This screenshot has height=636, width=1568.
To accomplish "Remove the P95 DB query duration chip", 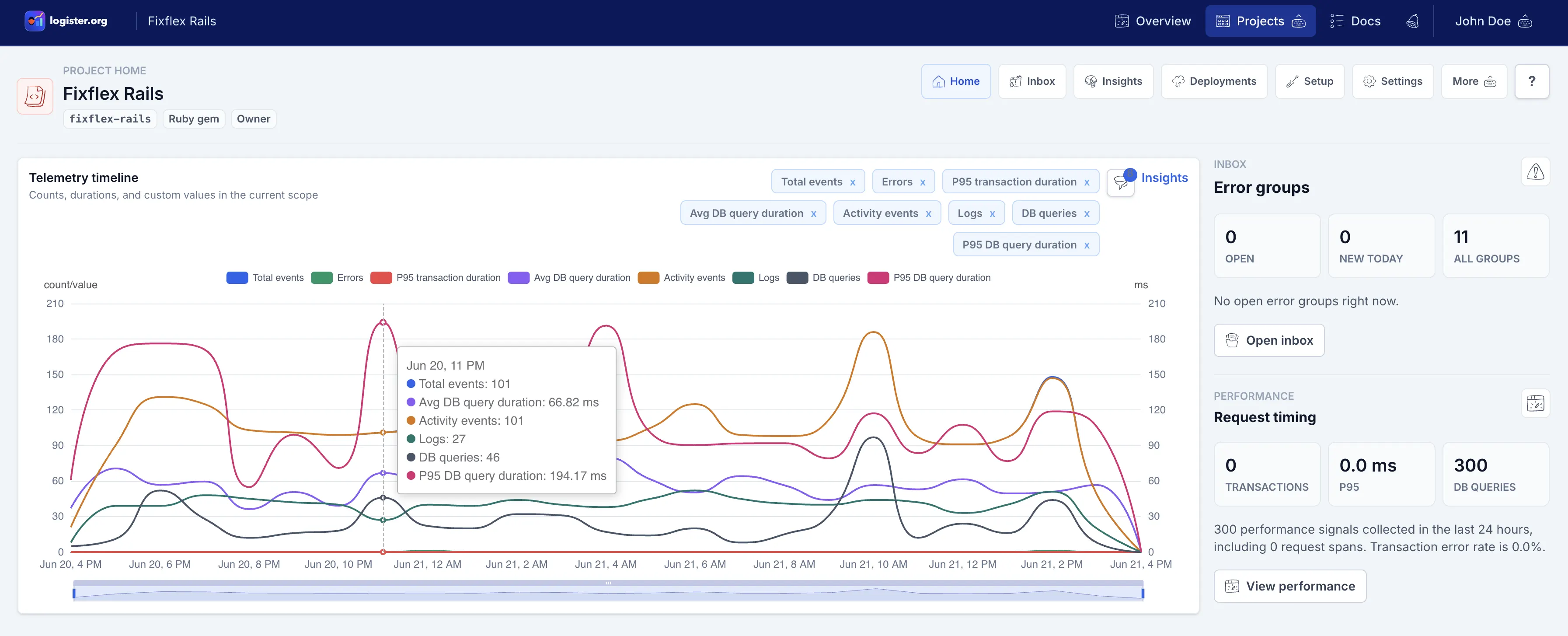I will coord(1087,245).
